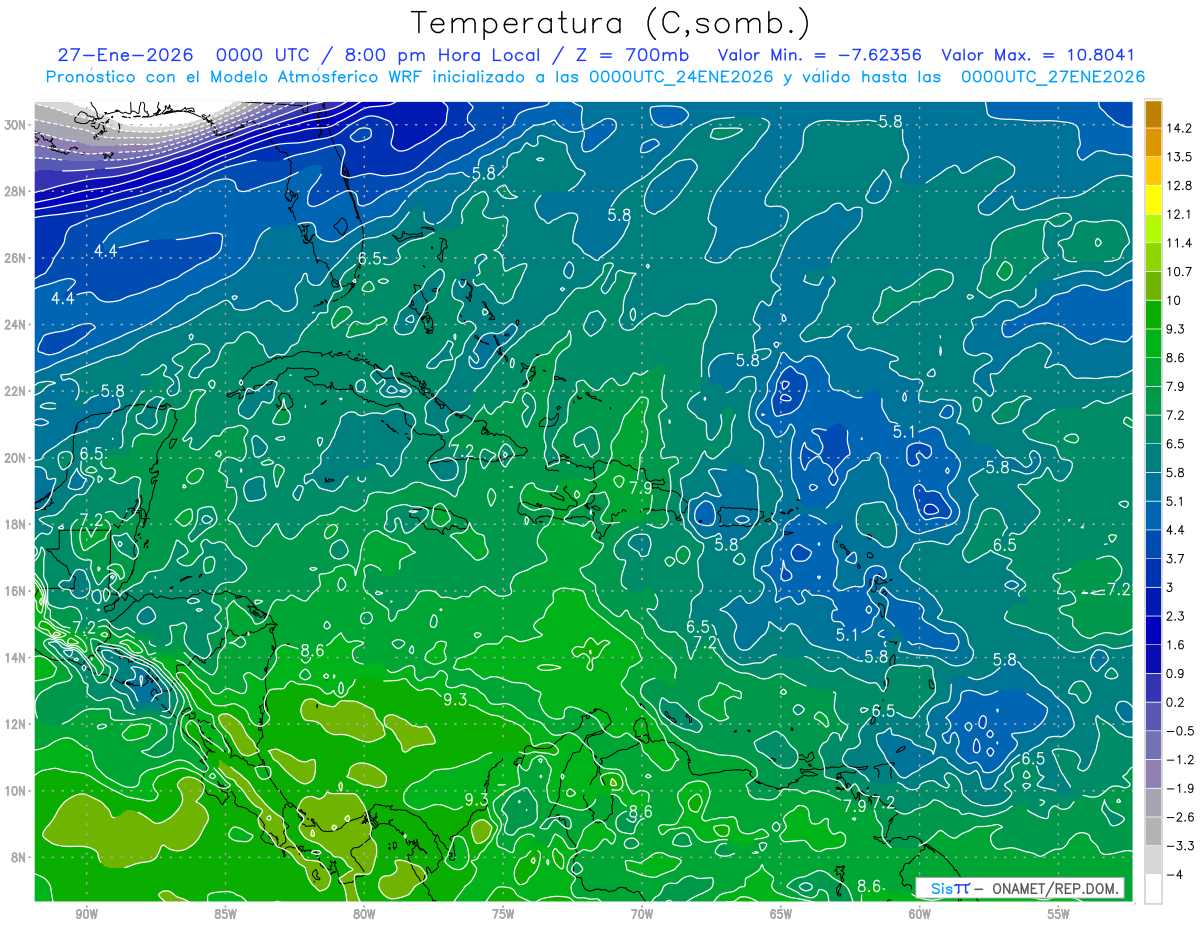Click the 80W longitude label
The image size is (1200, 927).
(364, 914)
